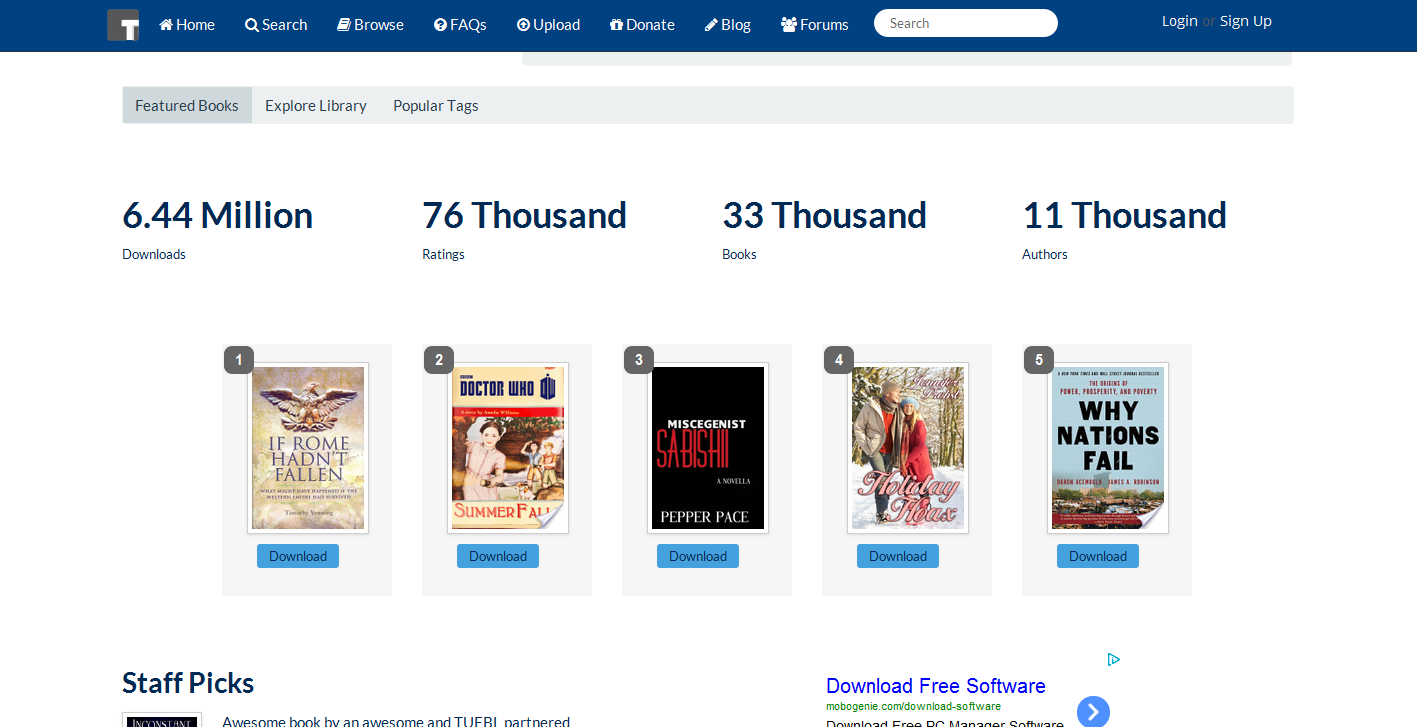Download Why Nations Fail
Image resolution: width=1417 pixels, height=727 pixels.
(1098, 556)
